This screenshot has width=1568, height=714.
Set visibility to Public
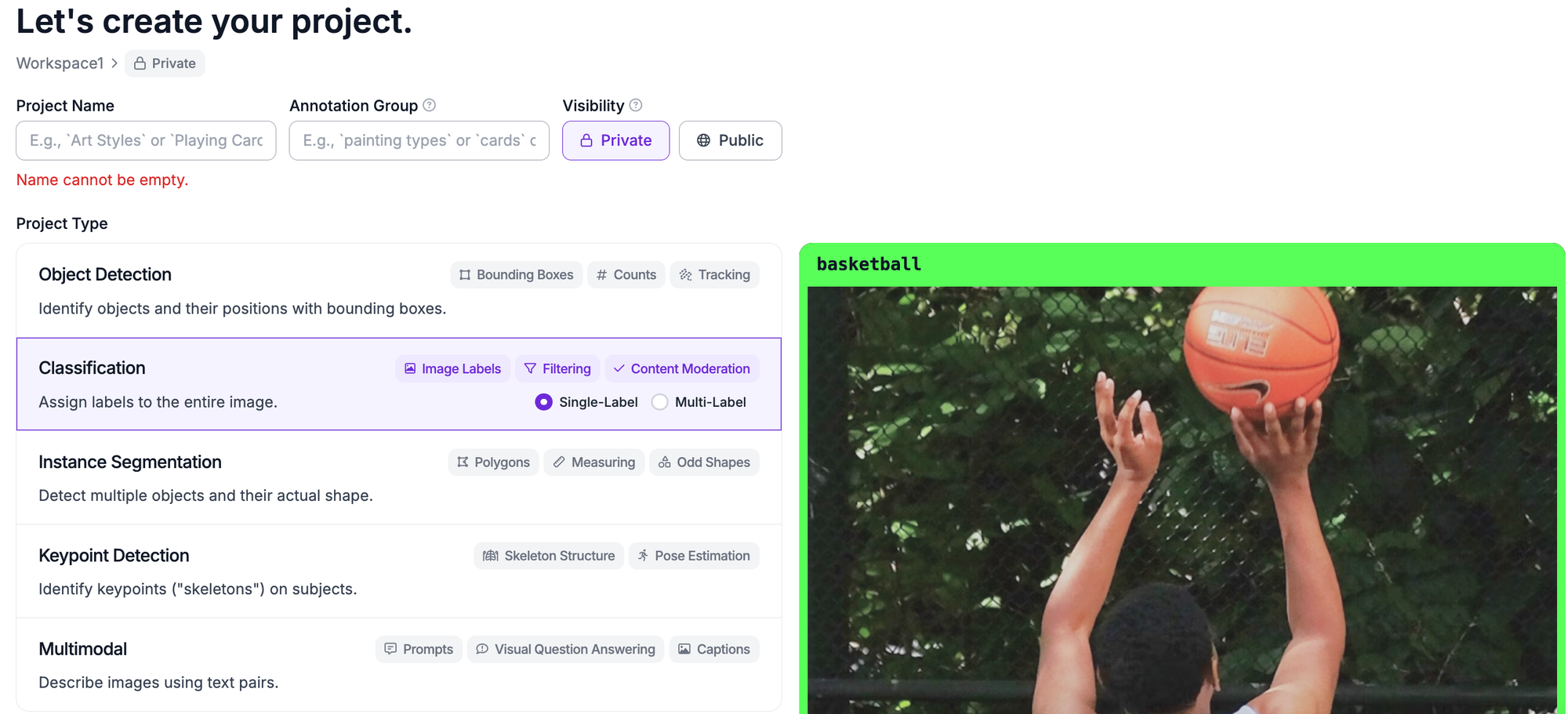pyautogui.click(x=730, y=140)
